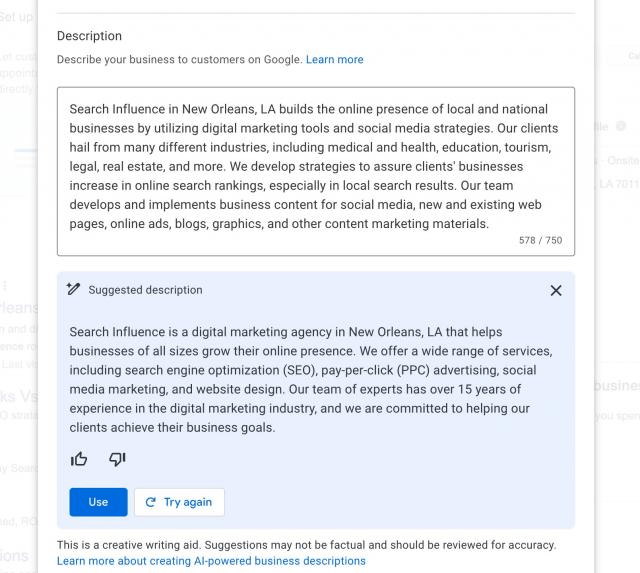
Task: Click the magic pen suggestion icon
Action: 73,290
